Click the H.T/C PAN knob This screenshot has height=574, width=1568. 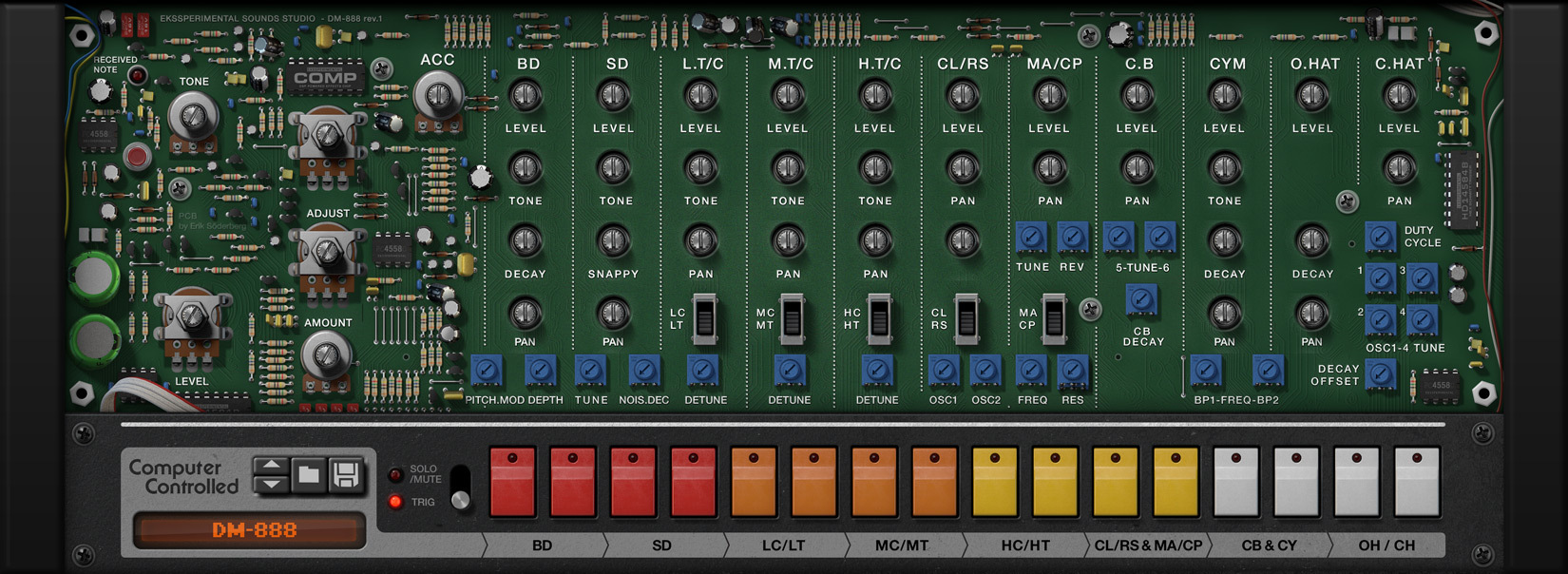875,240
